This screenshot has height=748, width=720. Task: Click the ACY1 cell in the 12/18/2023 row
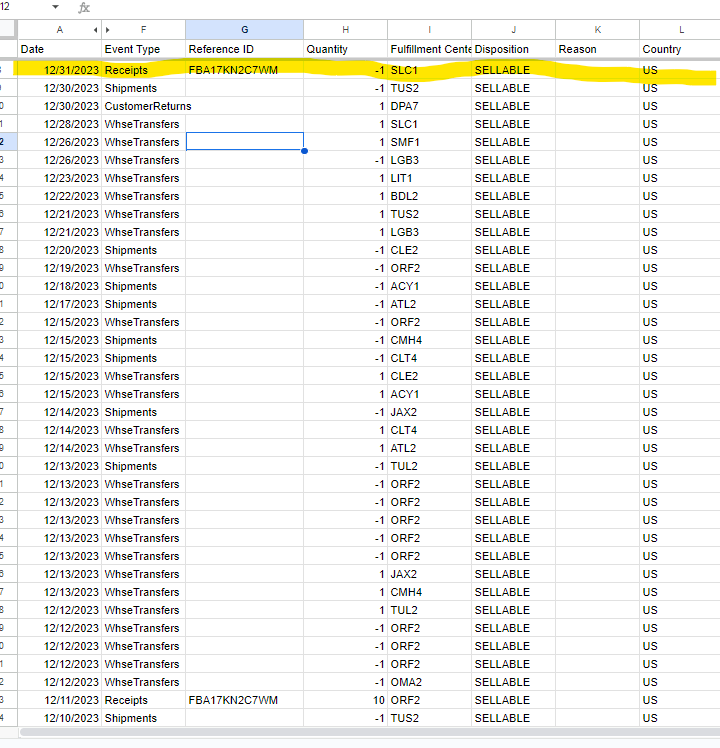tap(429, 286)
